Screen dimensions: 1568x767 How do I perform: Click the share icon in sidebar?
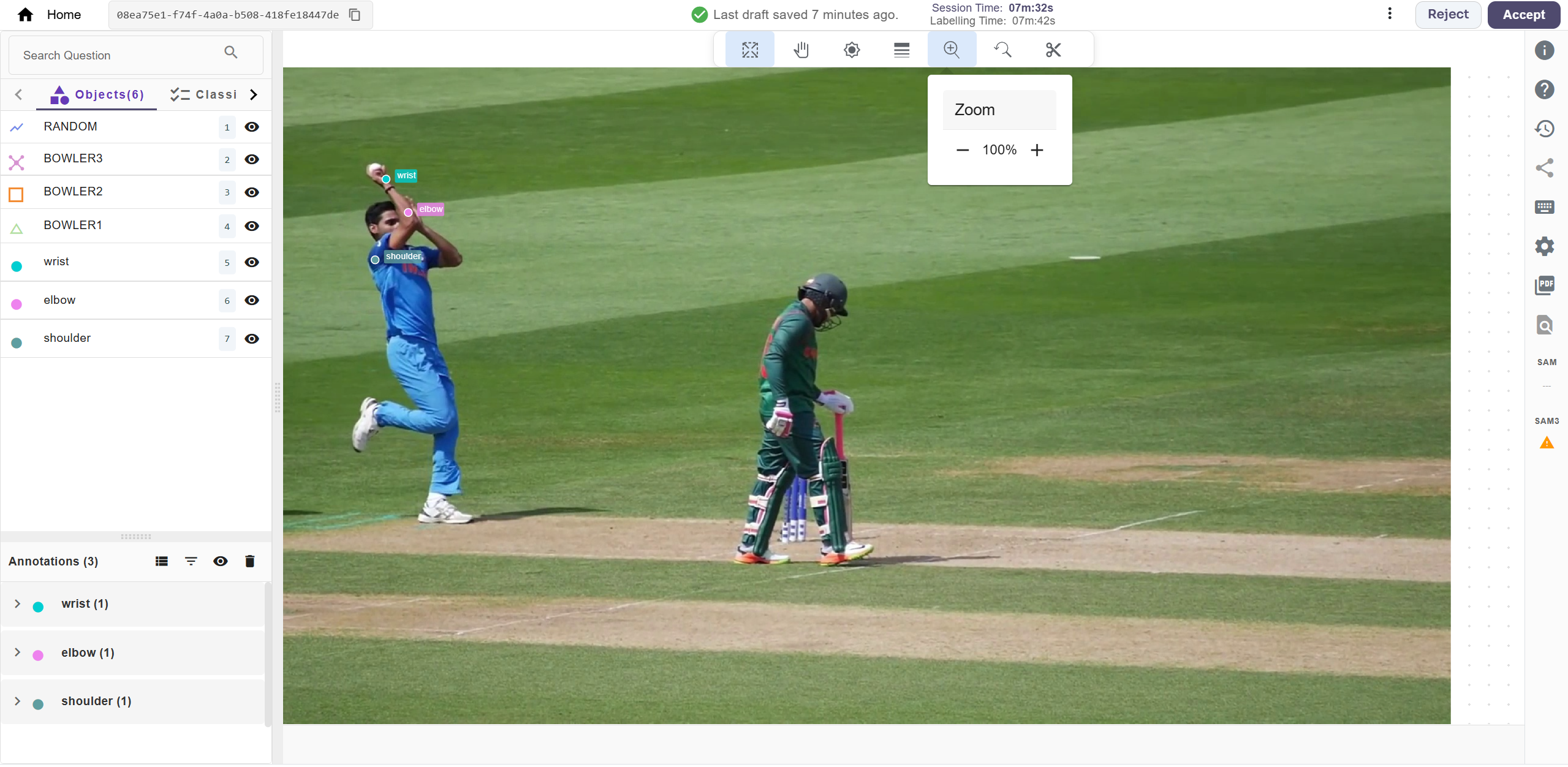1544,168
